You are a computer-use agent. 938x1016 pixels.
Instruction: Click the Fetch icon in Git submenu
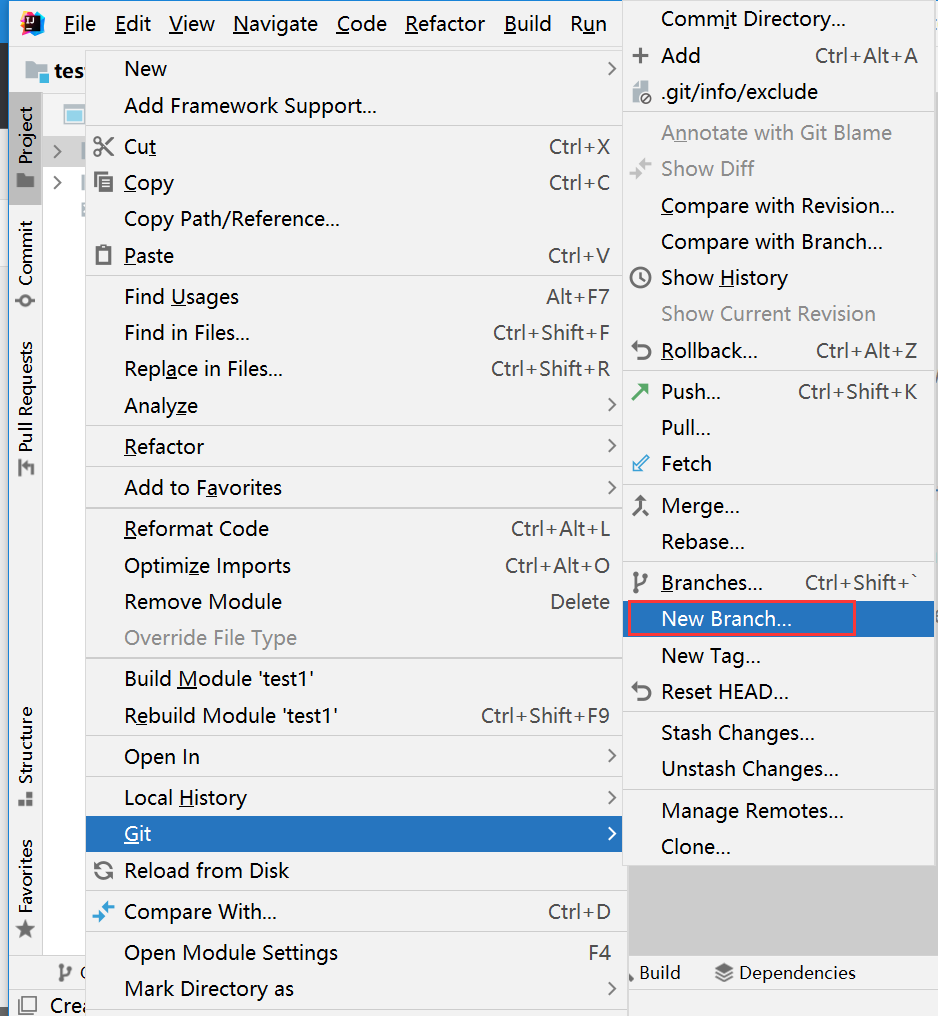[x=641, y=464]
